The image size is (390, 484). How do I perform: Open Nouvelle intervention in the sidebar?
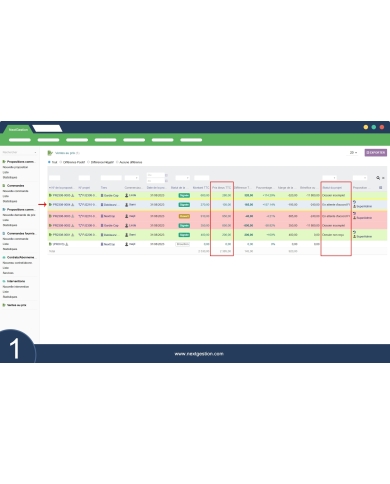16,287
